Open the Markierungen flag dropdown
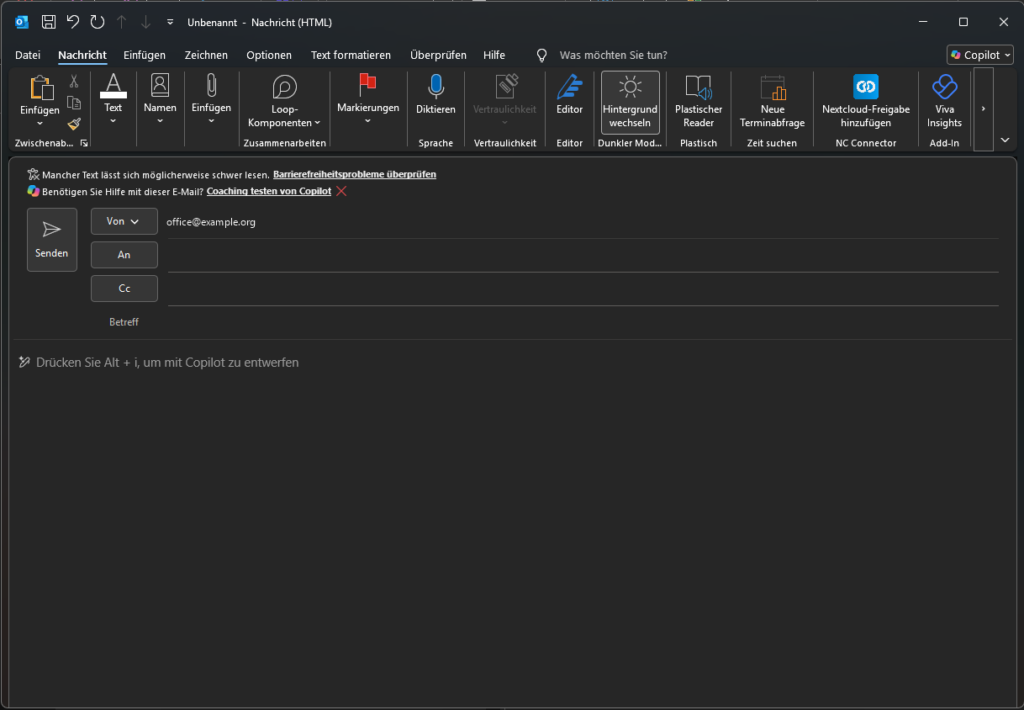 click(368, 100)
